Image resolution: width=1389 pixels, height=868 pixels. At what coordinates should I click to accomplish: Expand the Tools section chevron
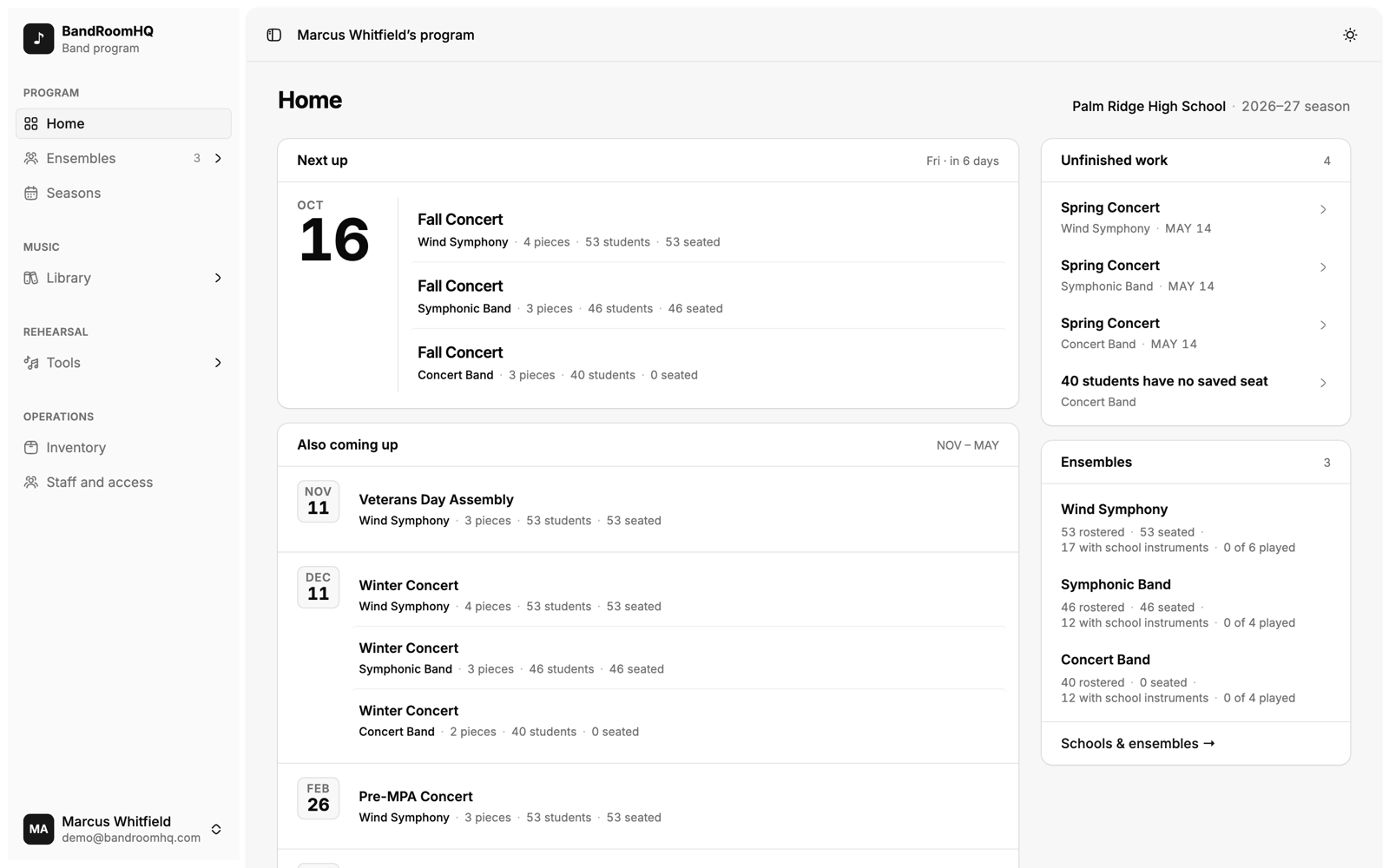point(218,363)
